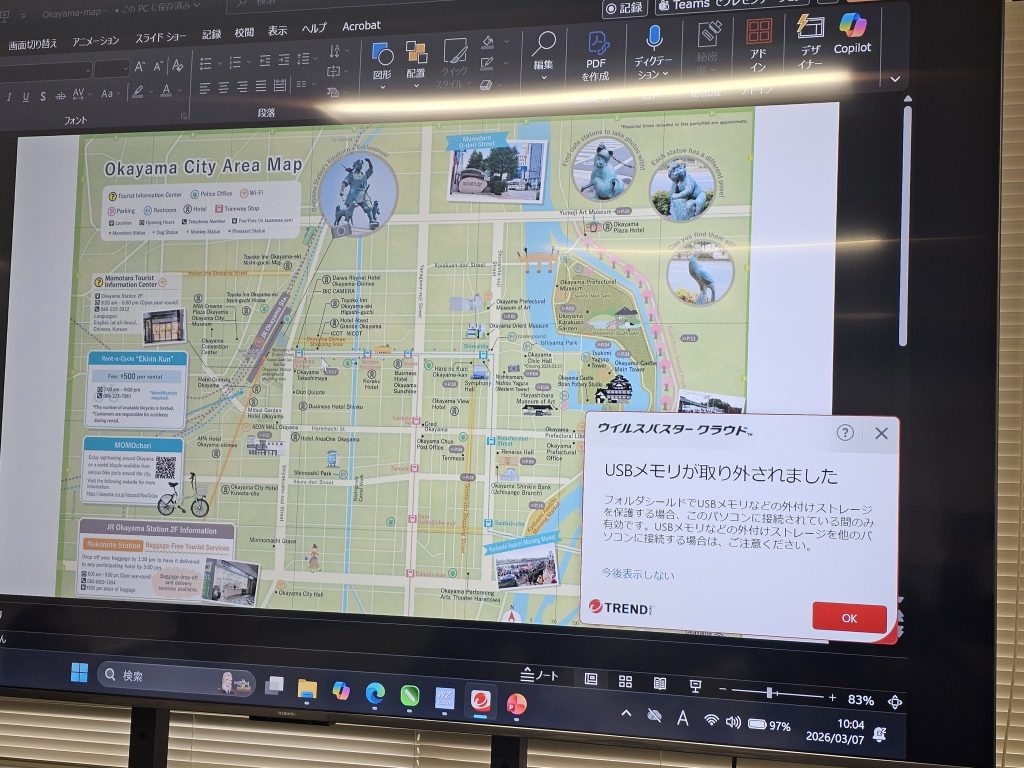Switch to Reading view in status bar
This screenshot has width=1024, height=768.
click(x=660, y=683)
